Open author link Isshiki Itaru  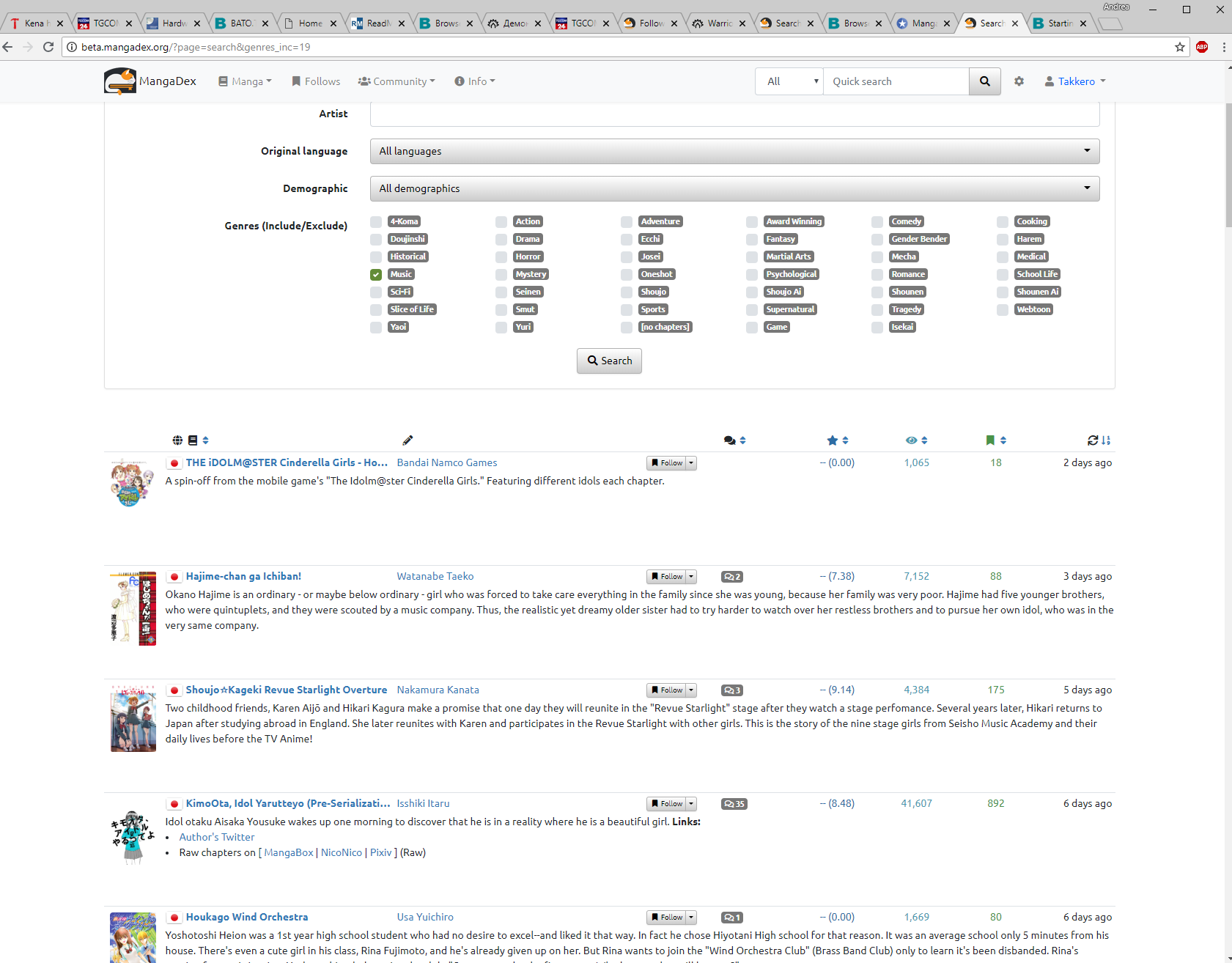point(424,803)
